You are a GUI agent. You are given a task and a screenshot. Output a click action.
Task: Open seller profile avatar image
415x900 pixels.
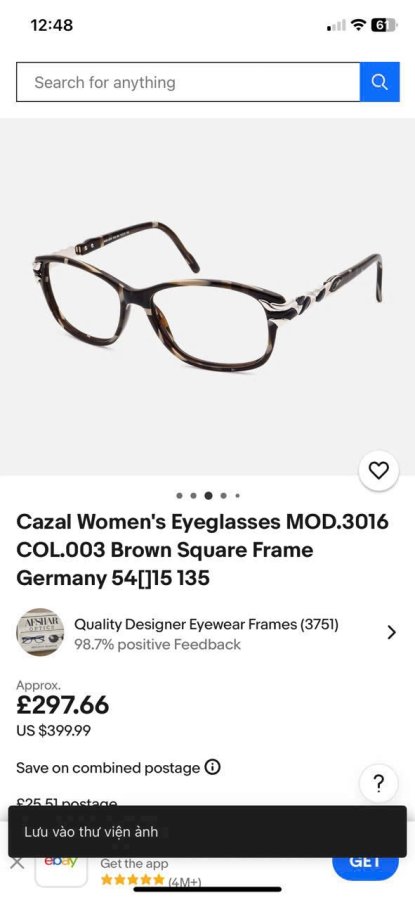click(40, 633)
